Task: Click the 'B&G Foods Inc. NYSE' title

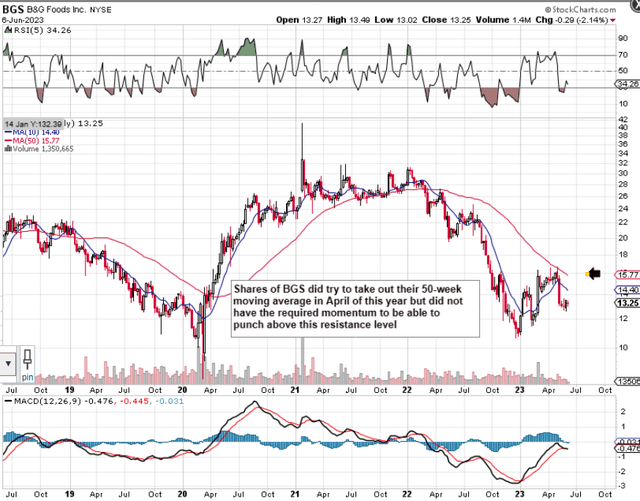Action: [69, 9]
